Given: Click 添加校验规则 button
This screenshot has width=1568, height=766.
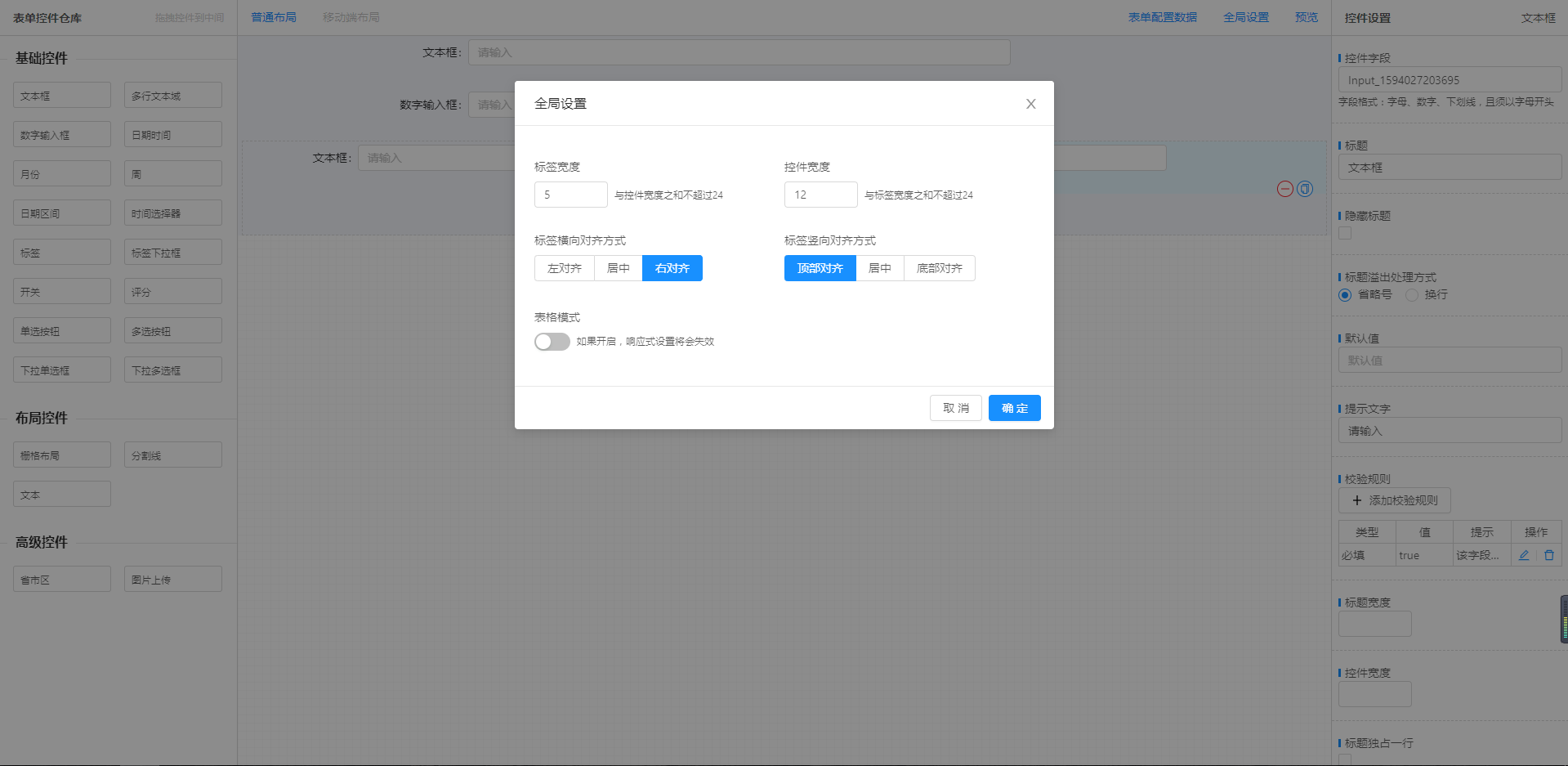Looking at the screenshot, I should pos(1395,500).
